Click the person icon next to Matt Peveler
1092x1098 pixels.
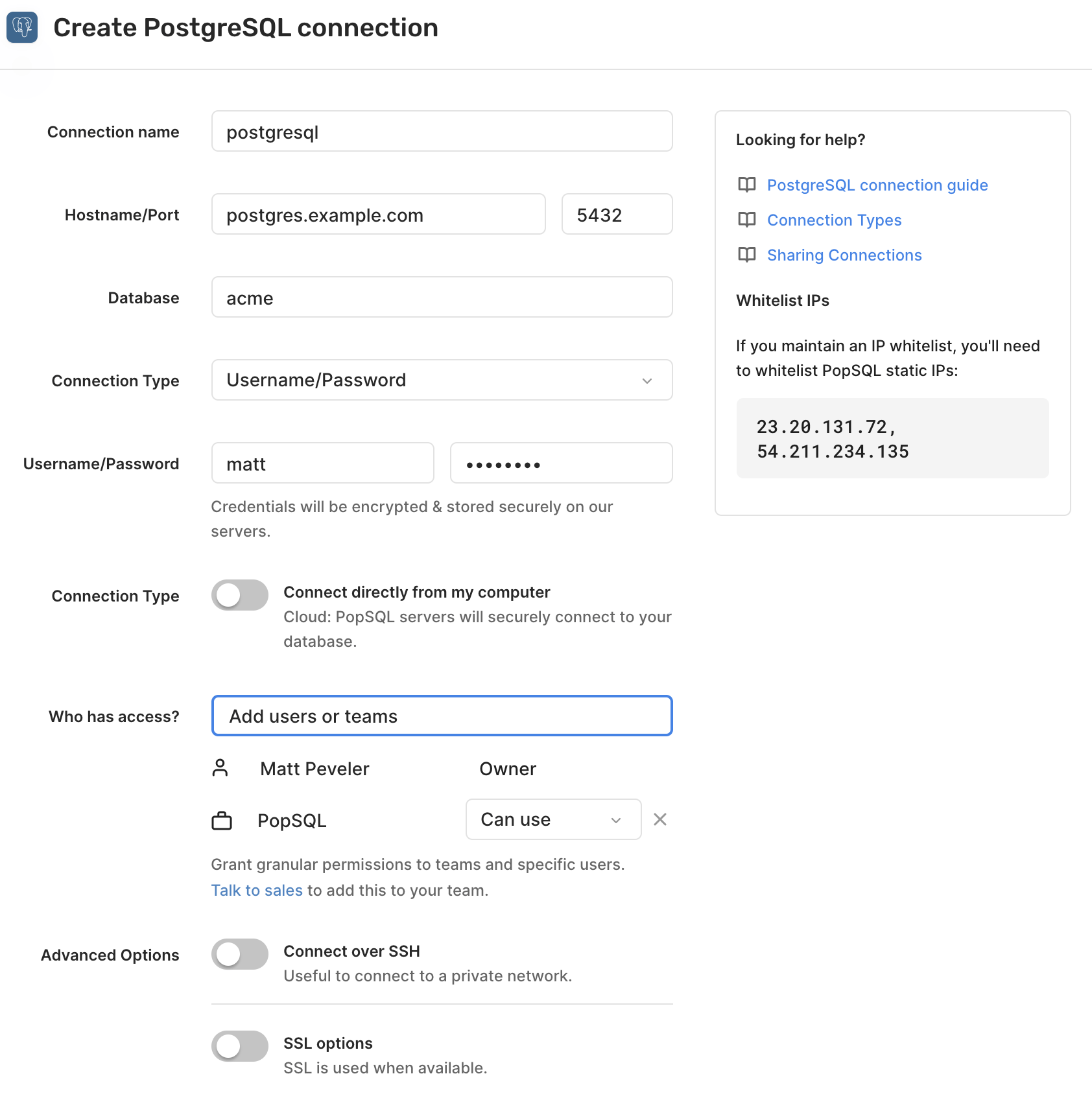pyautogui.click(x=220, y=768)
